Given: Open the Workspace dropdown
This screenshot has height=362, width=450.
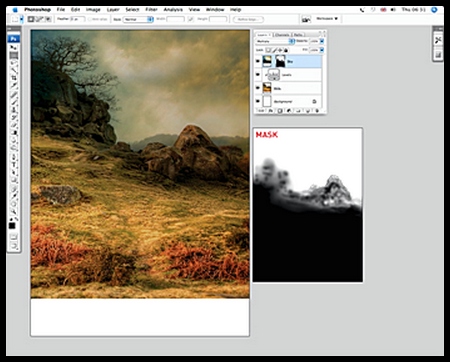Looking at the screenshot, I should tap(327, 19).
